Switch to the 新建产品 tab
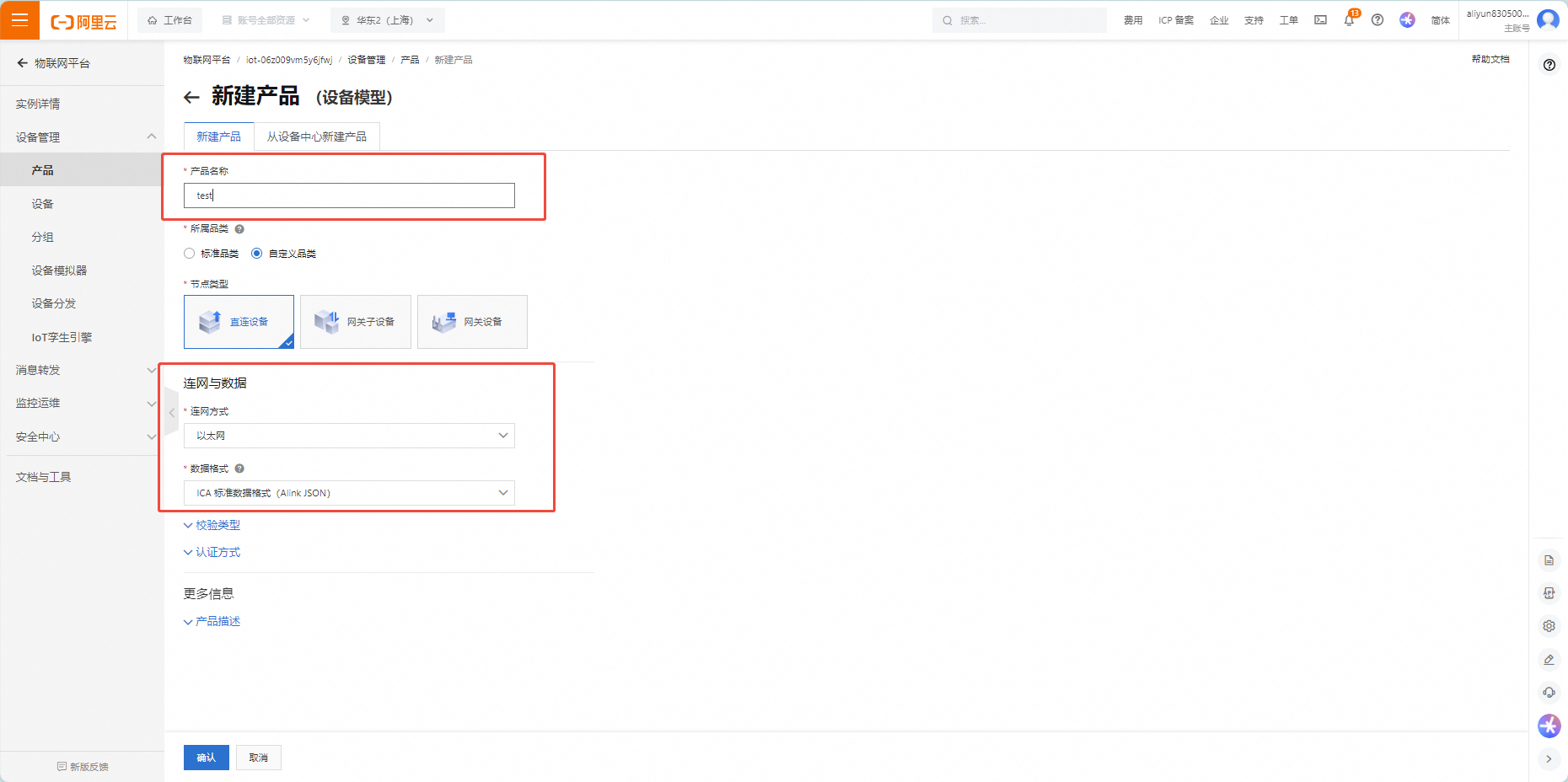The width and height of the screenshot is (1568, 782). 219,137
